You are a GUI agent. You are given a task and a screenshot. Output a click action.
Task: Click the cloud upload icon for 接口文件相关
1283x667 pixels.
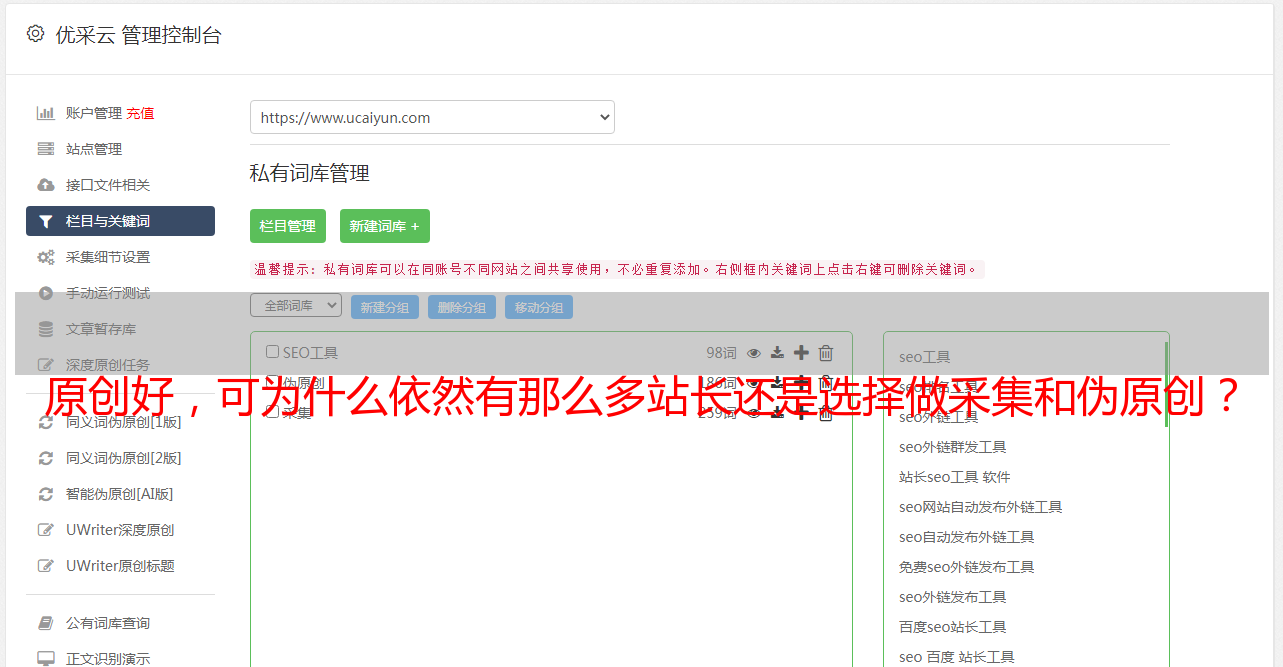pos(46,185)
